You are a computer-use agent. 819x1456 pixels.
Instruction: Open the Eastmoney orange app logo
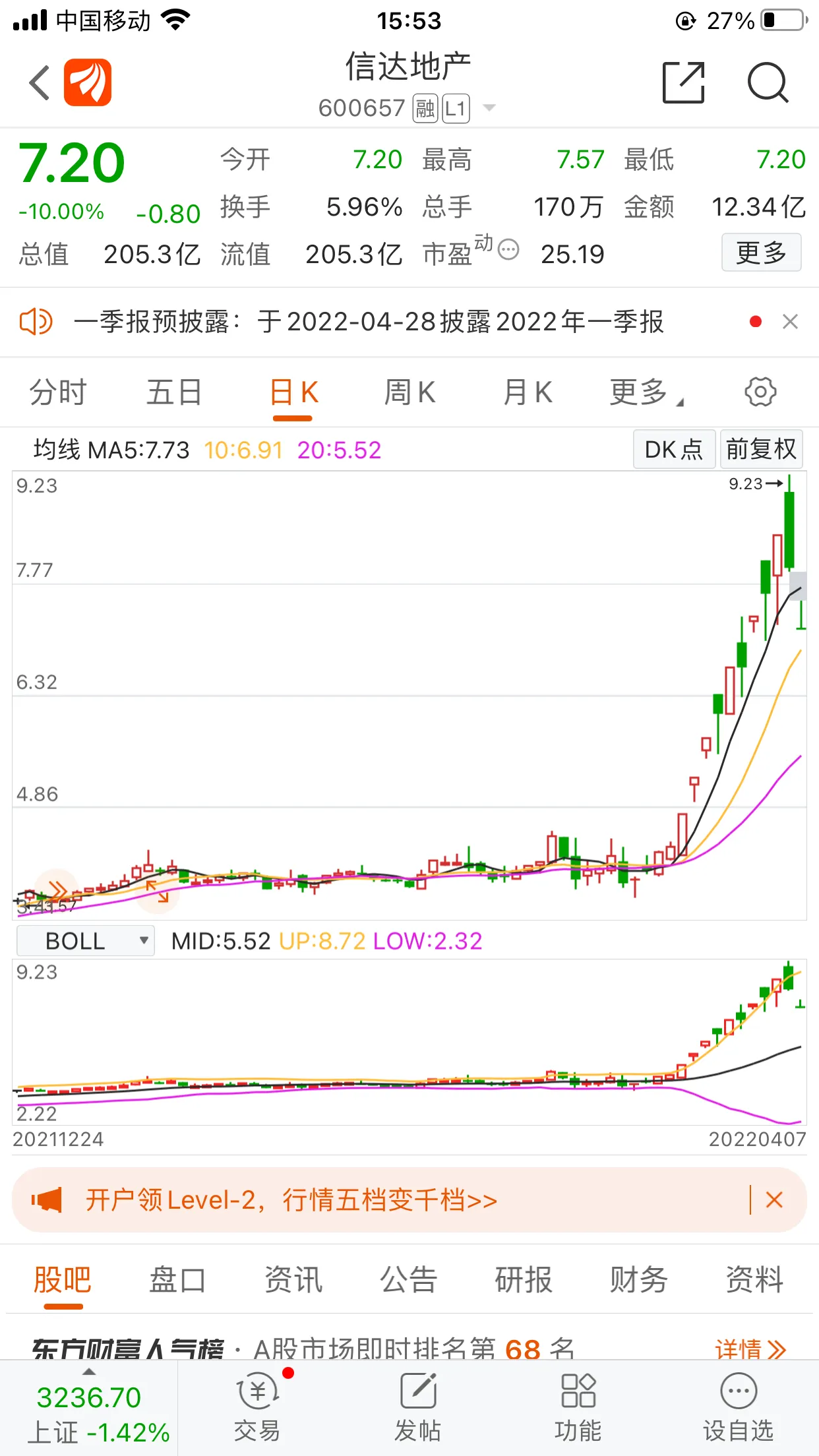tap(88, 82)
